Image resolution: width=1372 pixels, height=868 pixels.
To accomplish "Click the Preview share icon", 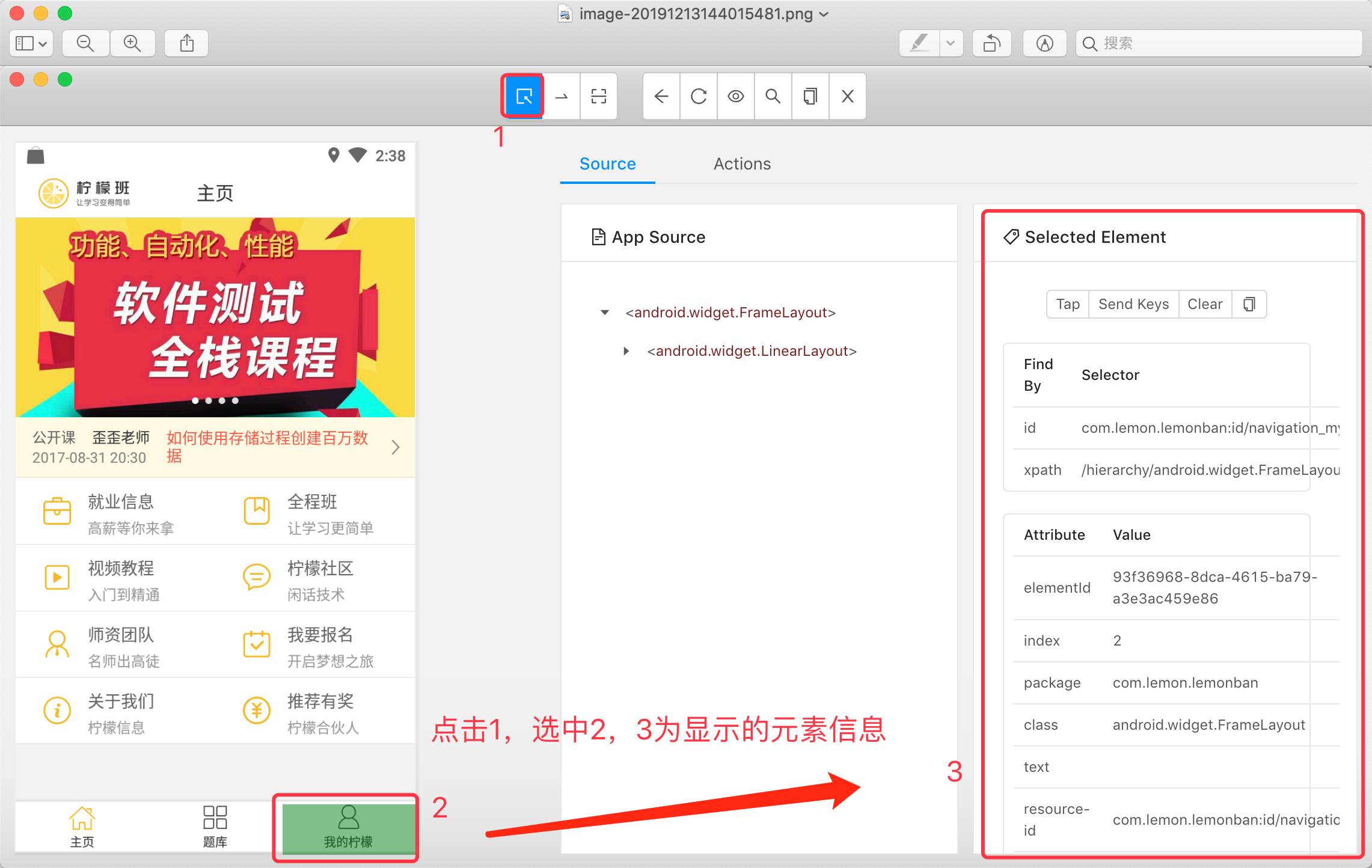I will click(x=187, y=43).
